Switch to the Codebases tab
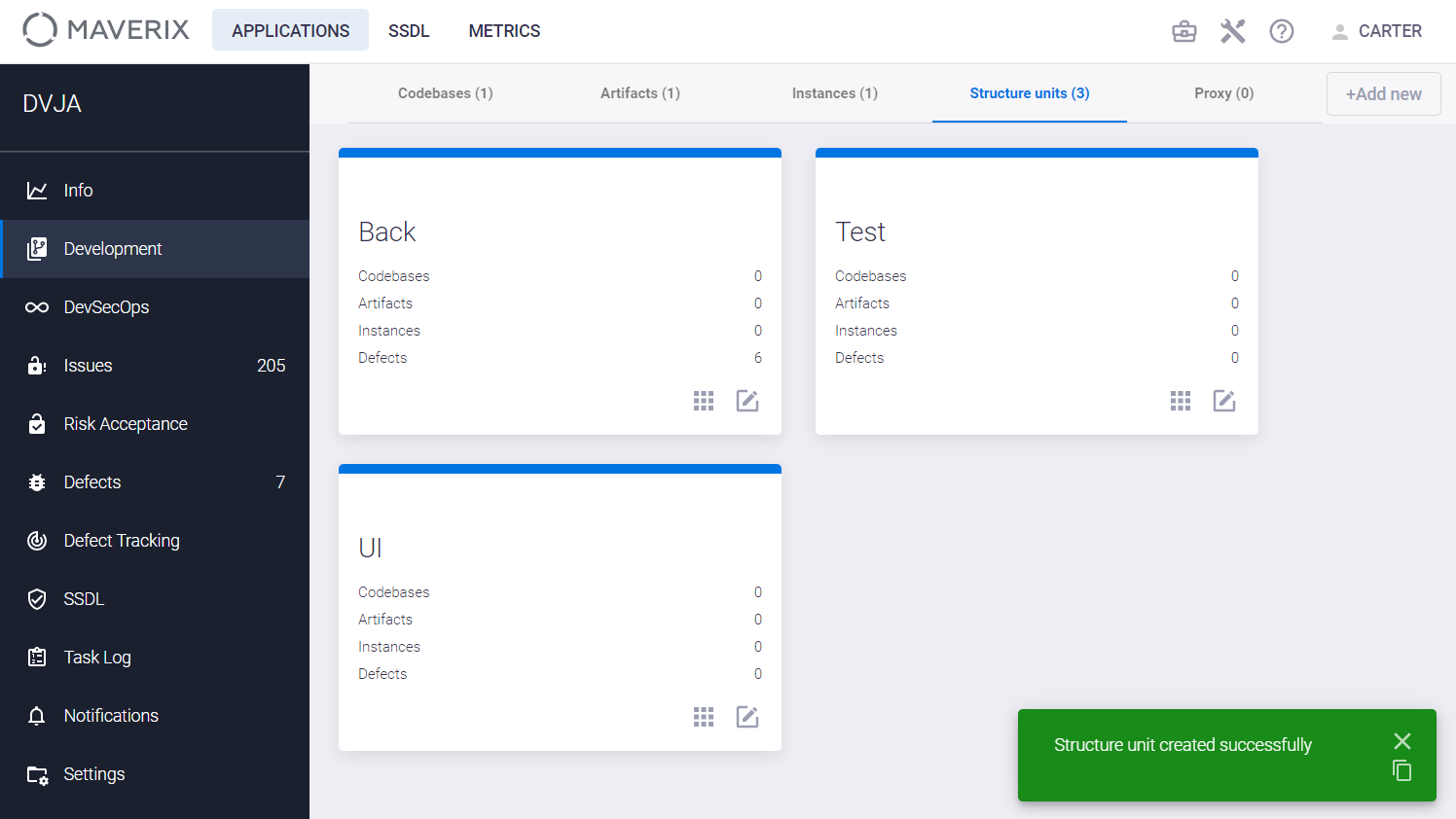The width and height of the screenshot is (1456, 819). tap(446, 93)
